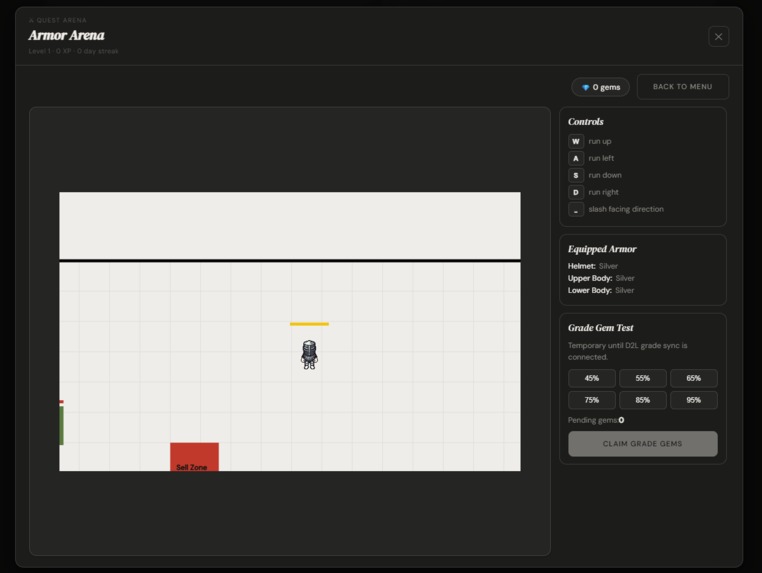Click the Helmet: Silver line
The width and height of the screenshot is (762, 573).
(593, 266)
